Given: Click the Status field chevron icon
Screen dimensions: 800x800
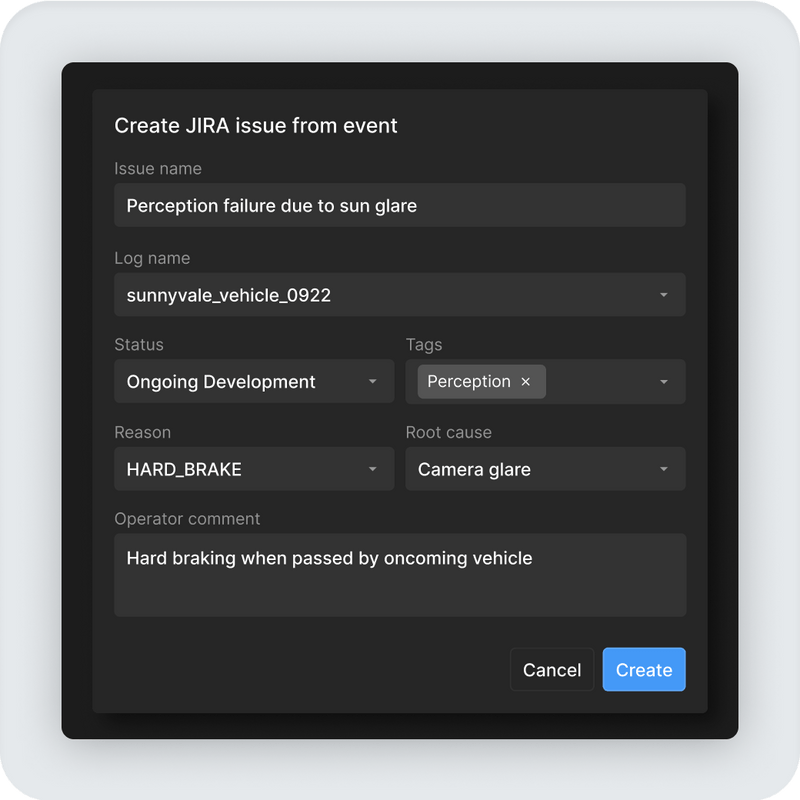Looking at the screenshot, I should click(x=373, y=381).
